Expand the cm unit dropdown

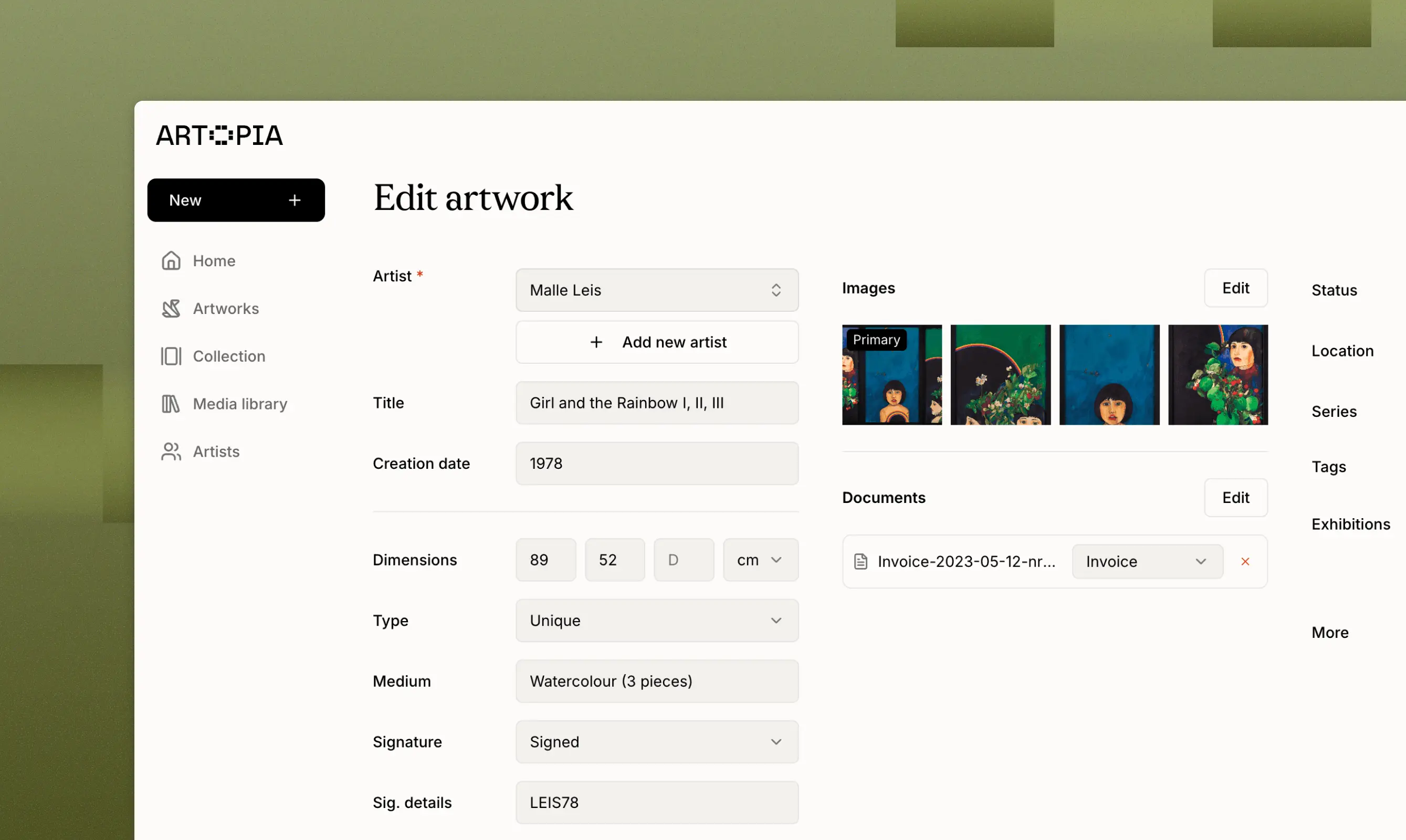761,560
